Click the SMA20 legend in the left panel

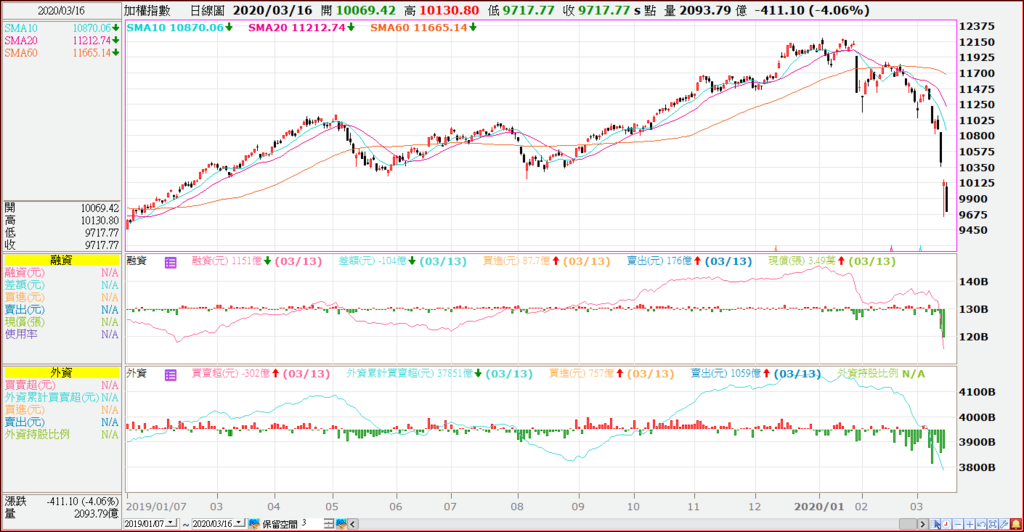61,40
